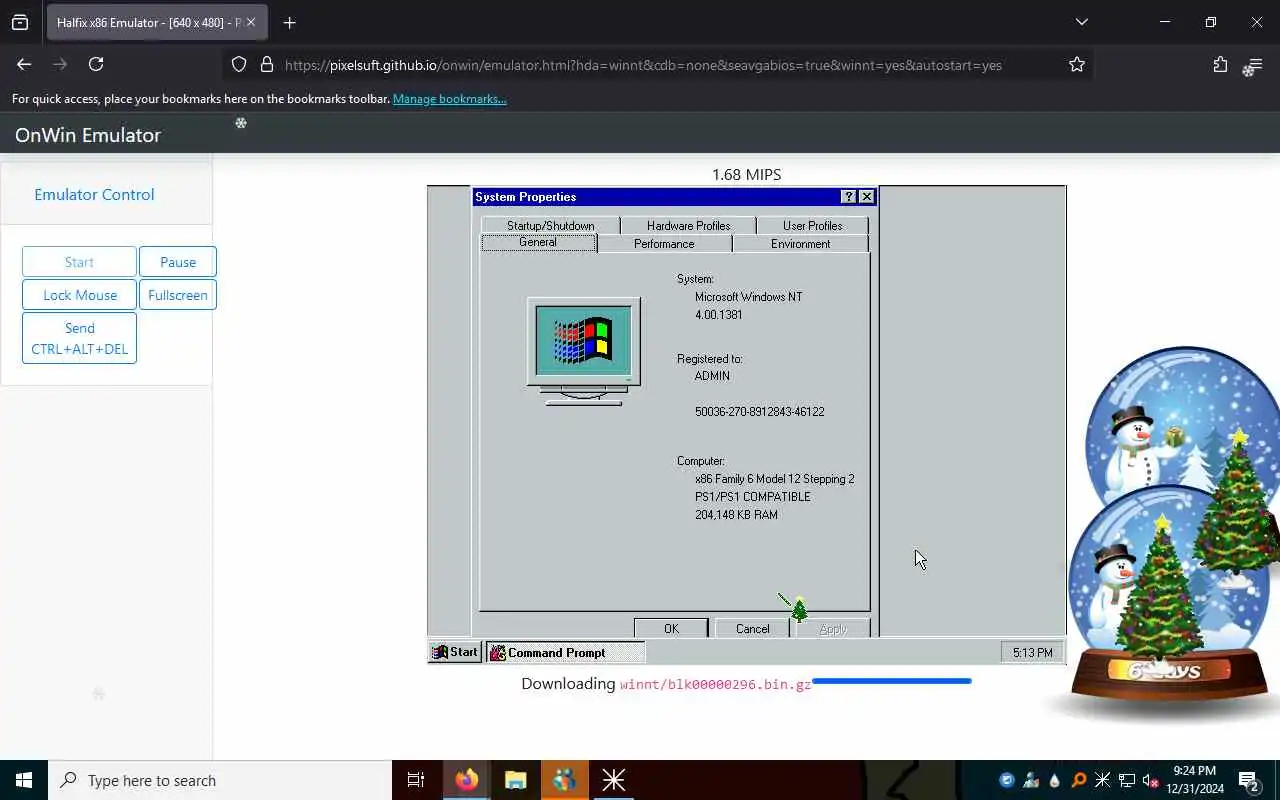Open the Environment tab
The height and width of the screenshot is (800, 1280).
pyautogui.click(x=800, y=244)
